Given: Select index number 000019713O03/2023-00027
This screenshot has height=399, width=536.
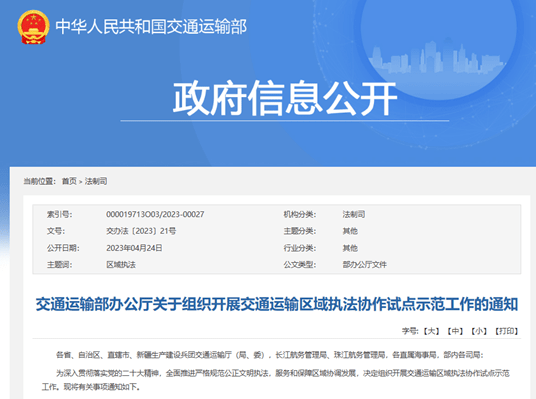Looking at the screenshot, I should coord(155,214).
